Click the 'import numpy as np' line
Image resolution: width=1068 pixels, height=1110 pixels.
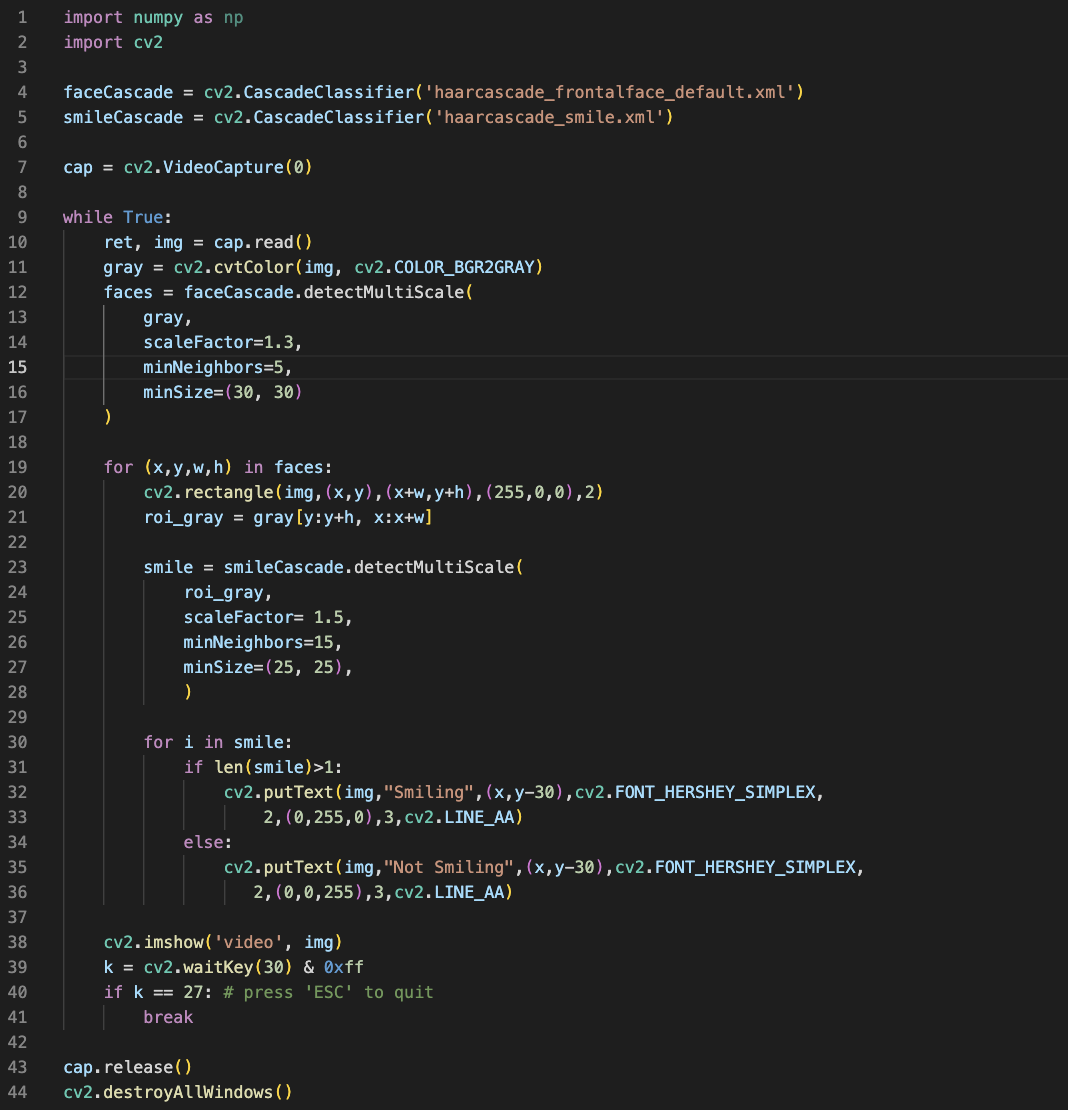[x=154, y=18]
